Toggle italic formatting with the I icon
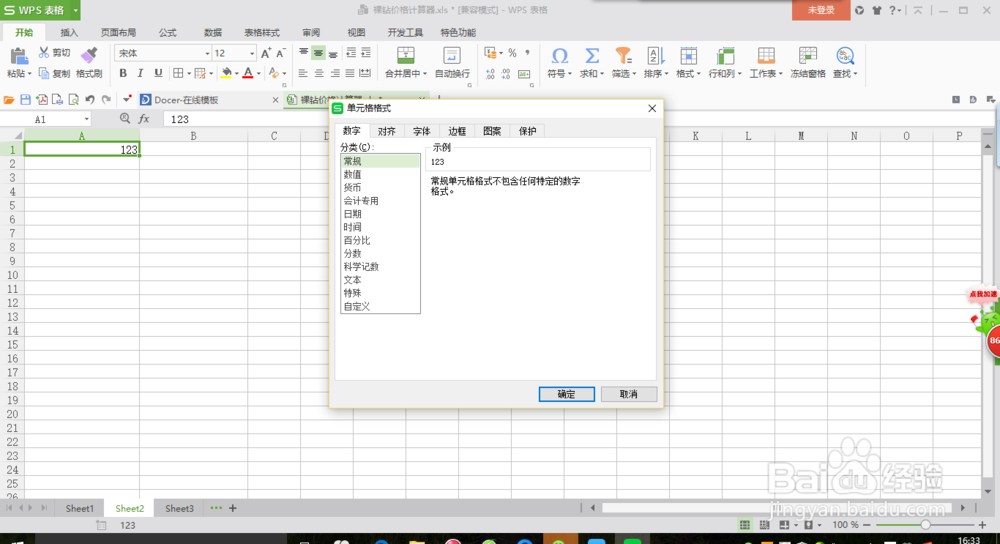This screenshot has height=544, width=1000. 140,73
